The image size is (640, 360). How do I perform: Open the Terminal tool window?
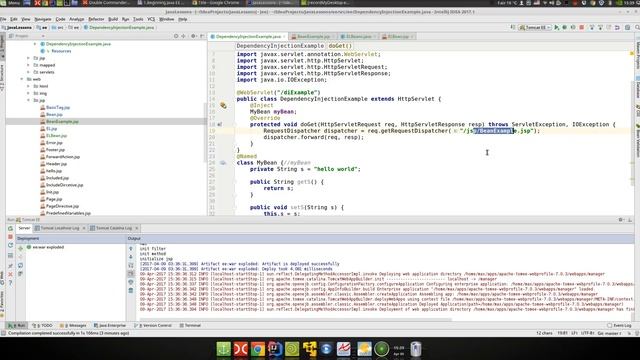(x=190, y=325)
